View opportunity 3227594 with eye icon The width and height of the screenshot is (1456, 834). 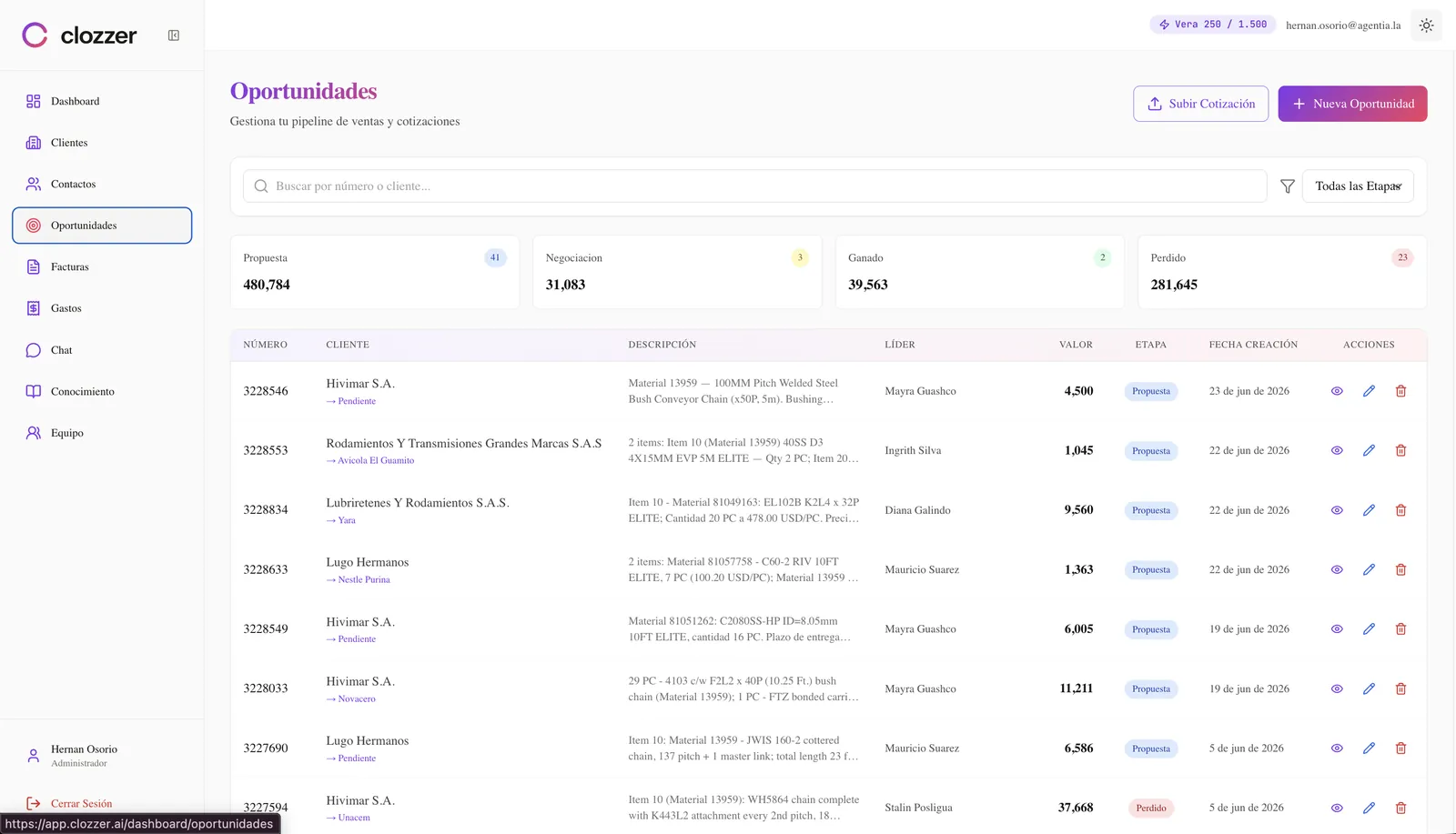1337,809
